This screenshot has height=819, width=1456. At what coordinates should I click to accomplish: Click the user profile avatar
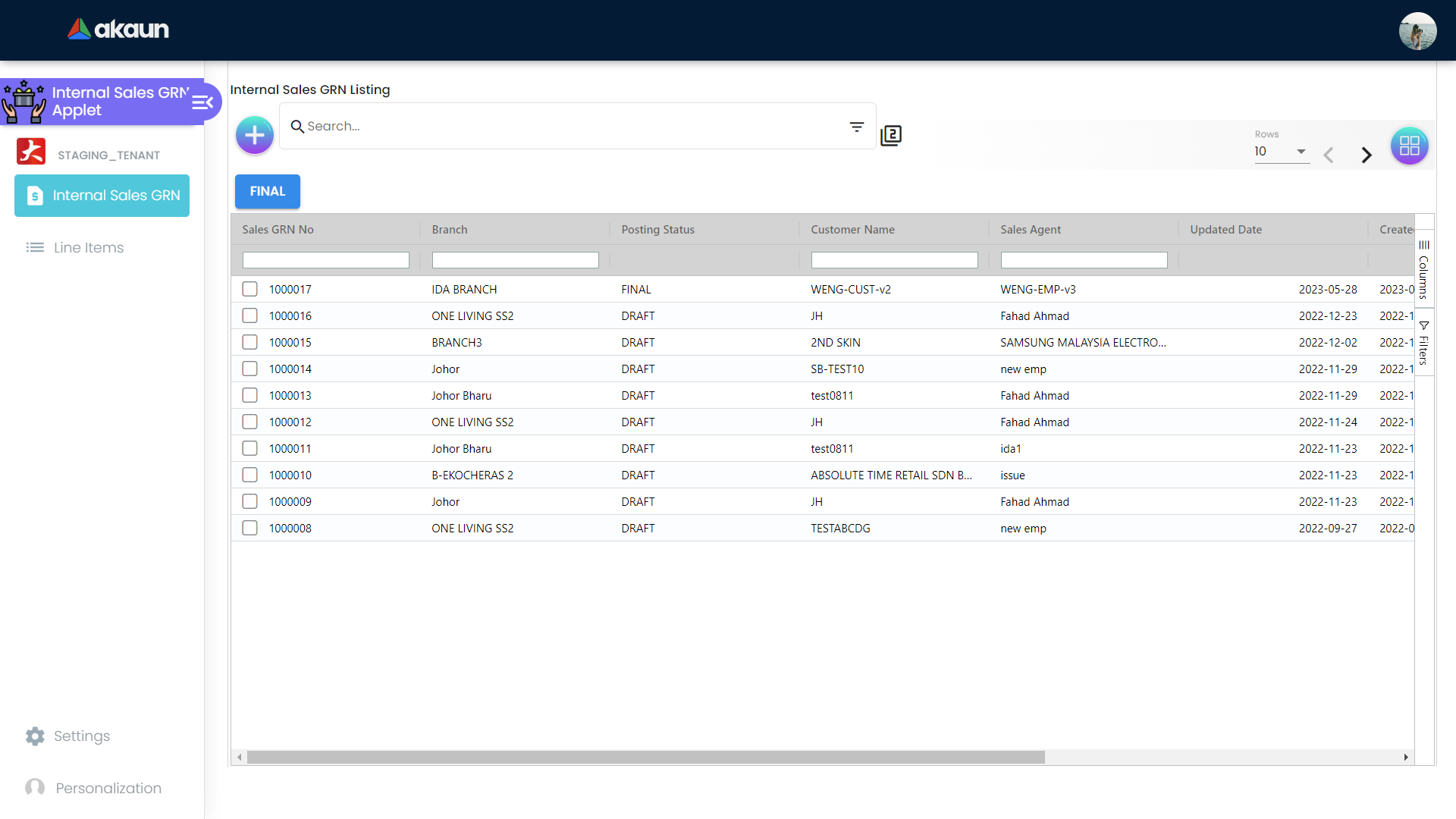coord(1417,31)
